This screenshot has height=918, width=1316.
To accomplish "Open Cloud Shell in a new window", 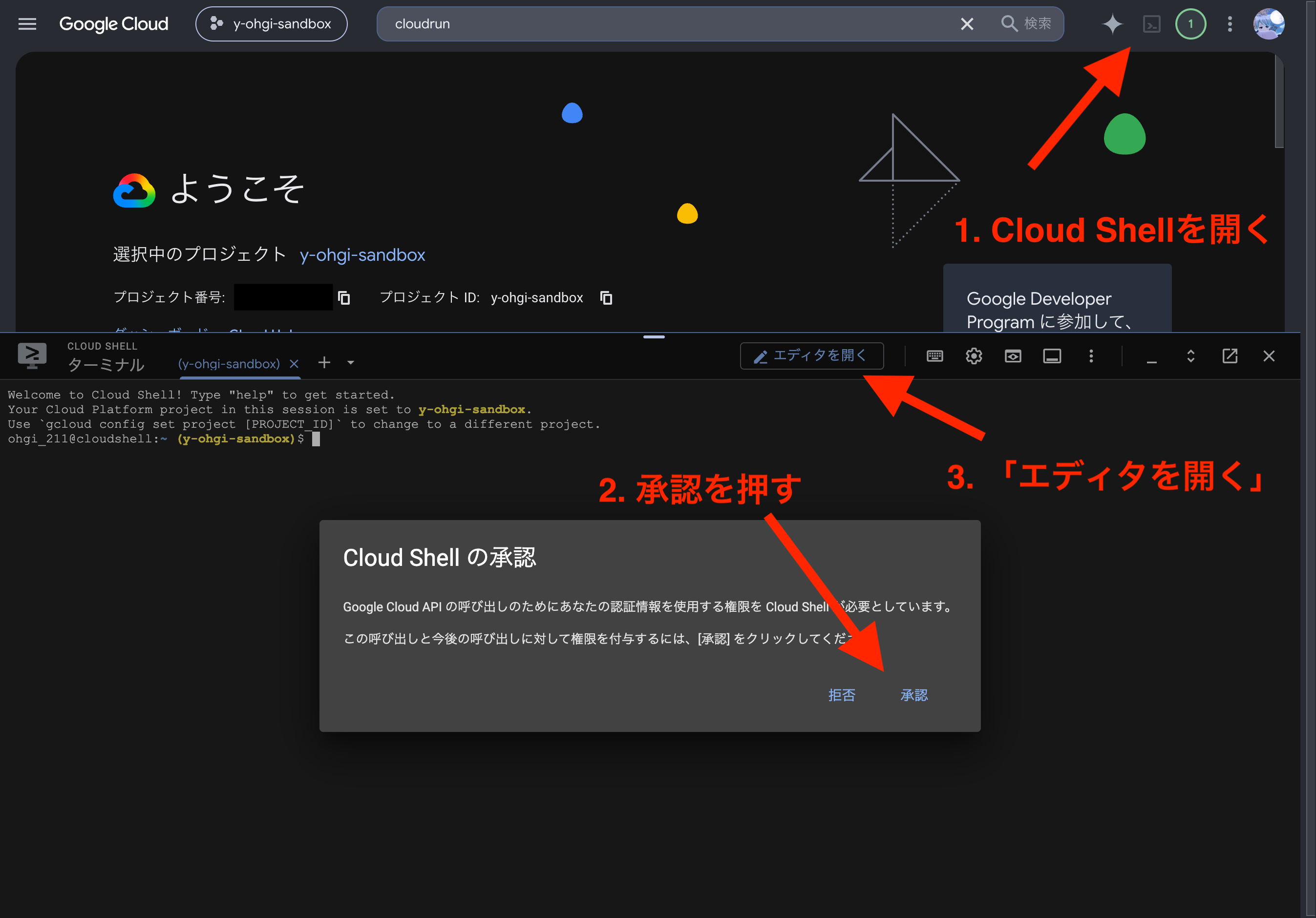I will point(1230,356).
